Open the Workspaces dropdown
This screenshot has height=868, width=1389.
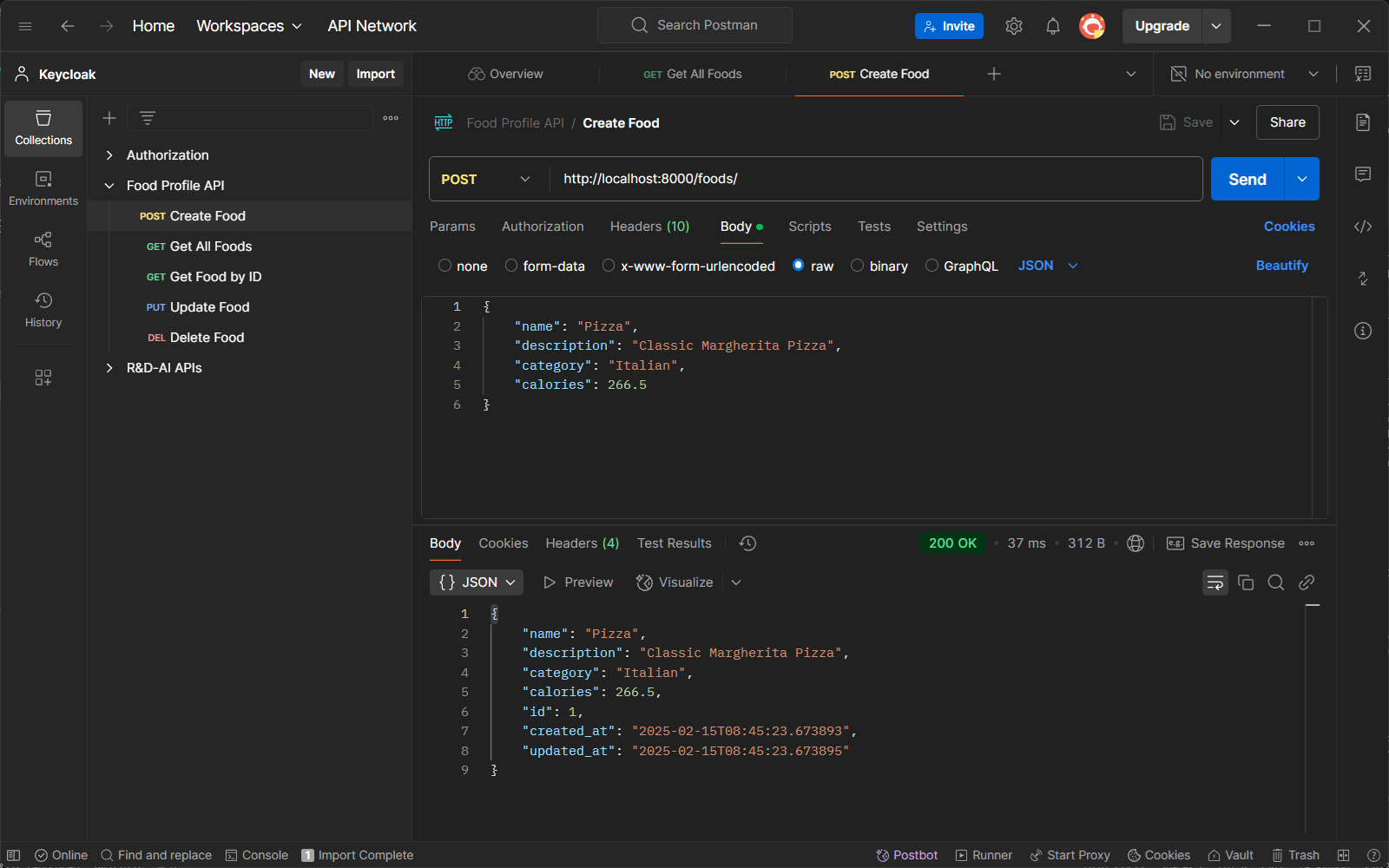pyautogui.click(x=249, y=26)
